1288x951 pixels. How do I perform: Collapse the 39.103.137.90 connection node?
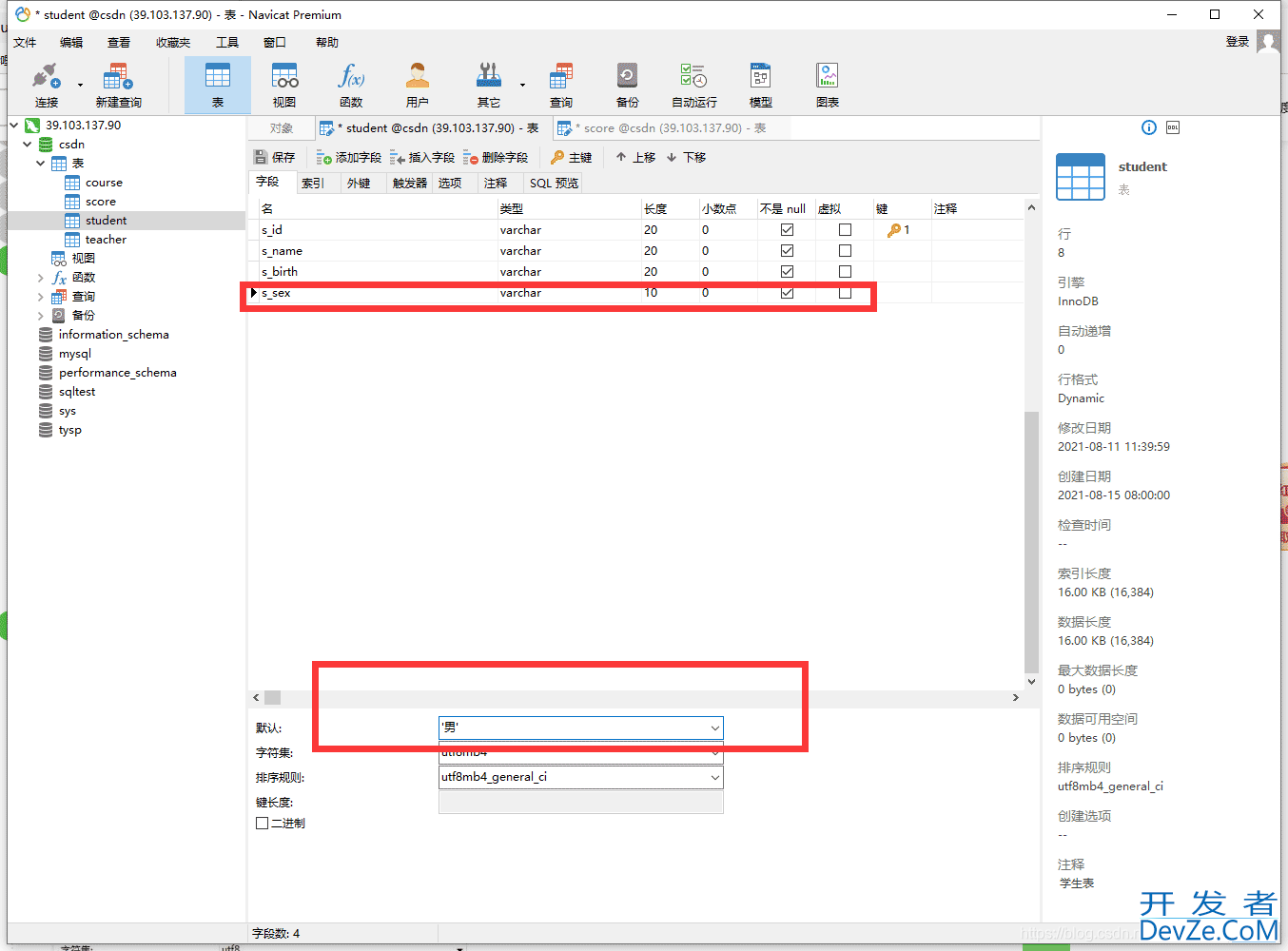pos(14,126)
